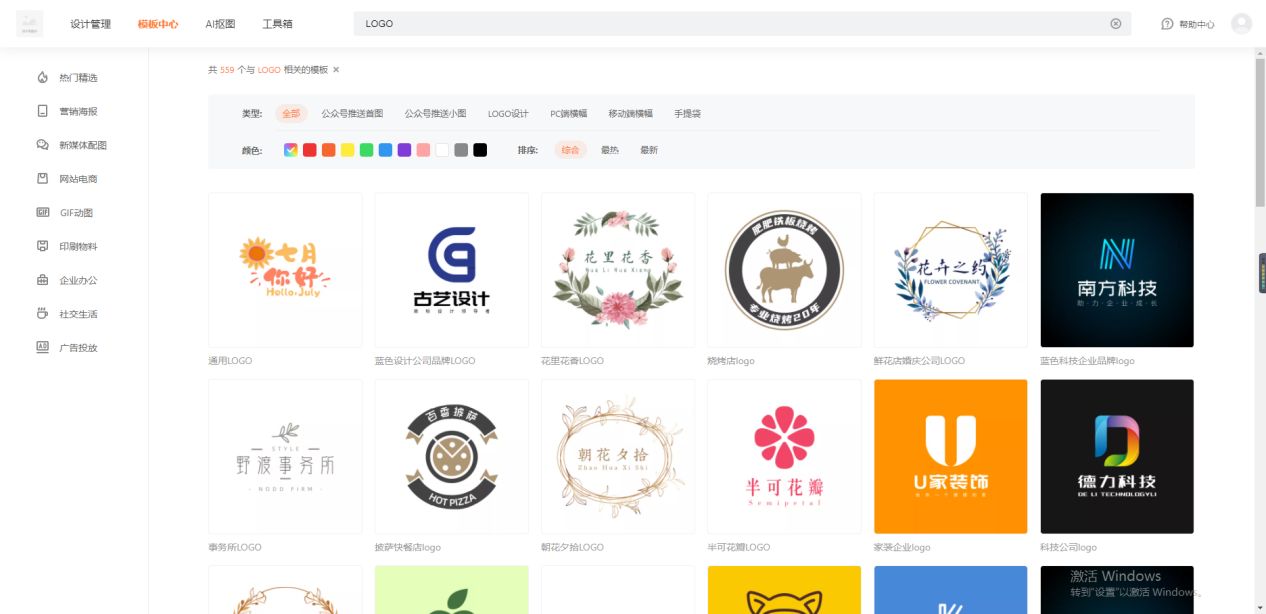Select 网站电商 from the sidebar
Screen dimensions: 1266x614
coord(42,178)
